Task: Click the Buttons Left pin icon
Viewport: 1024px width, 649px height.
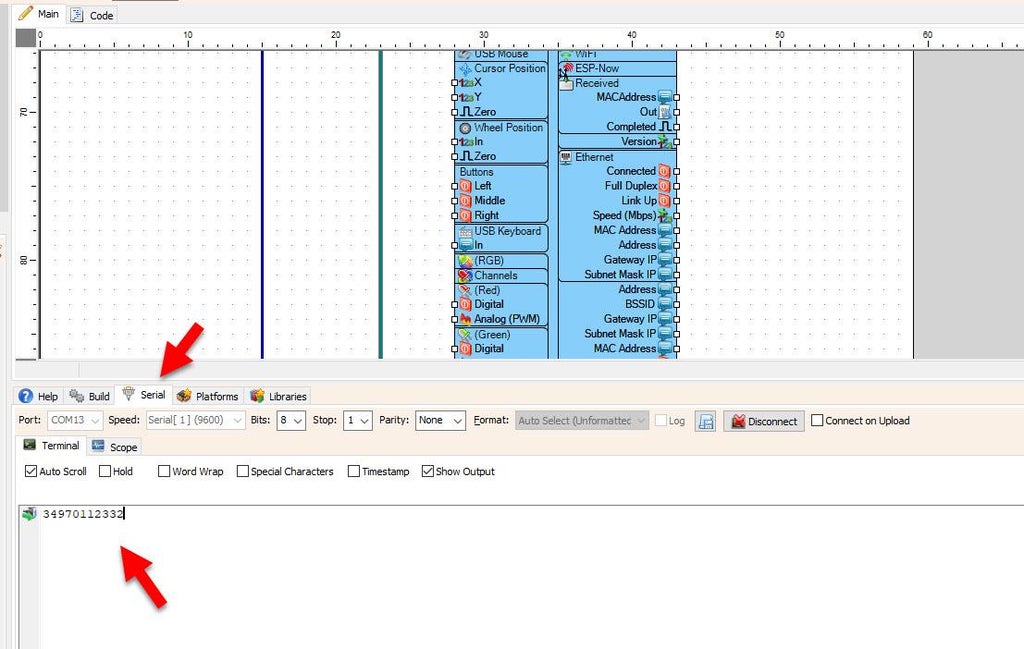Action: pos(465,186)
